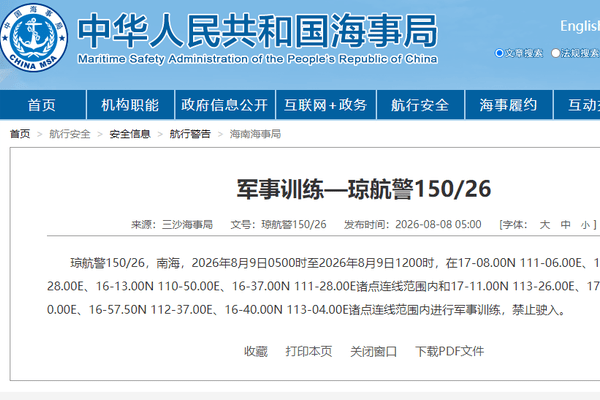Click 海南海事局 in the breadcrumb

(255, 134)
